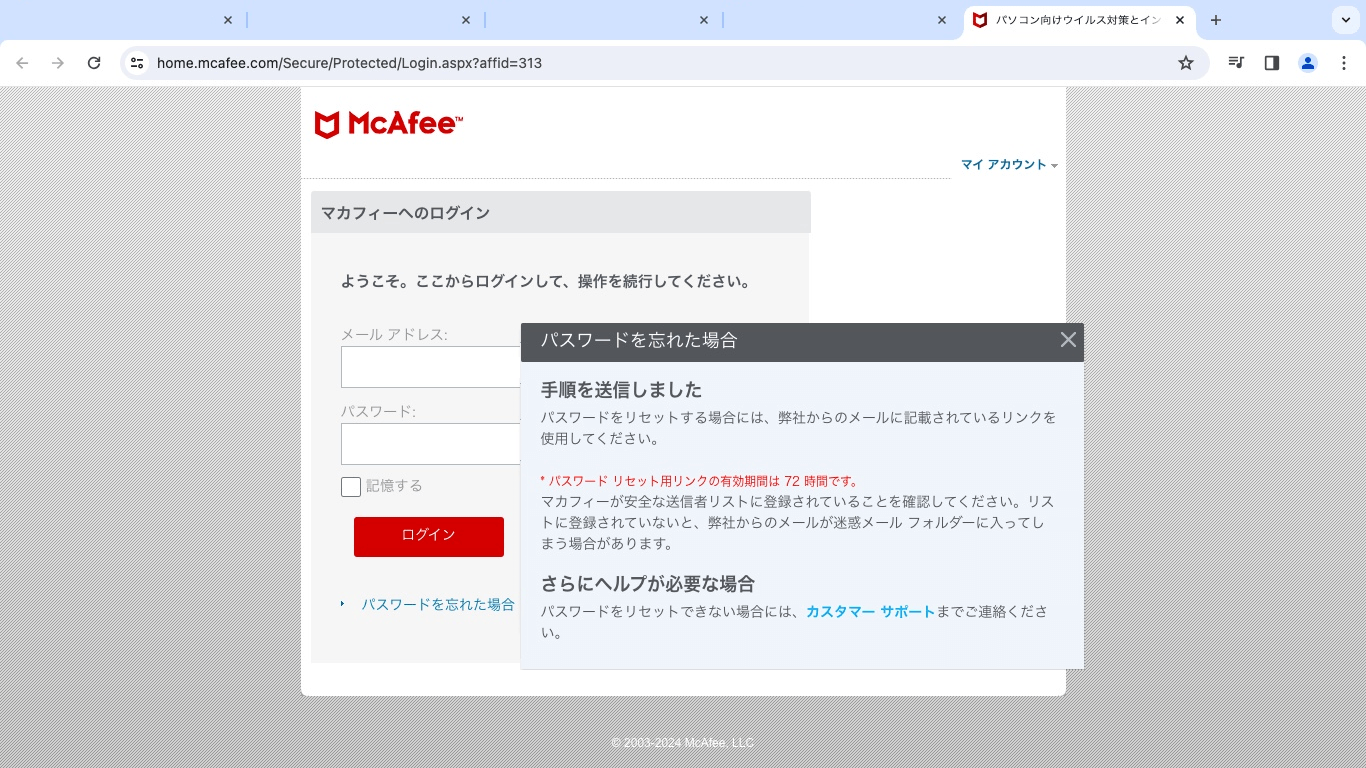Image resolution: width=1366 pixels, height=768 pixels.
Task: Click the パスワード input field
Action: [x=431, y=444]
